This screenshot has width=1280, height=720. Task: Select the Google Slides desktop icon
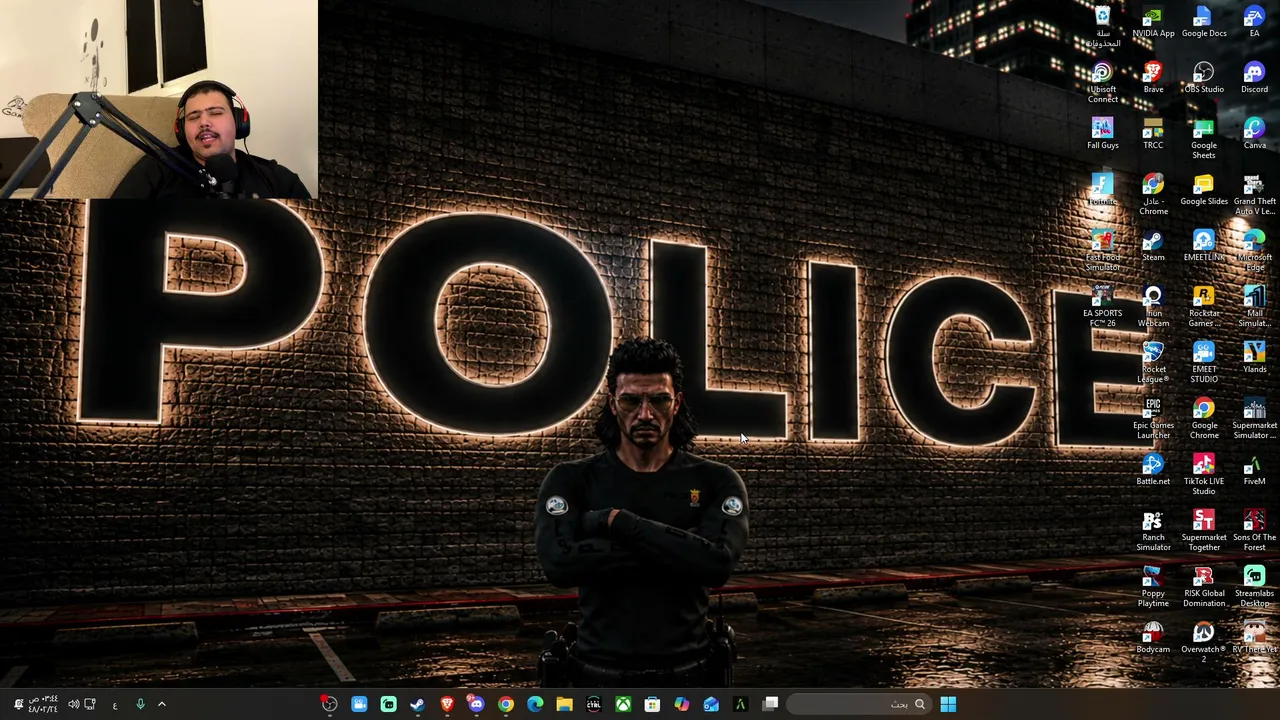coord(1204,191)
